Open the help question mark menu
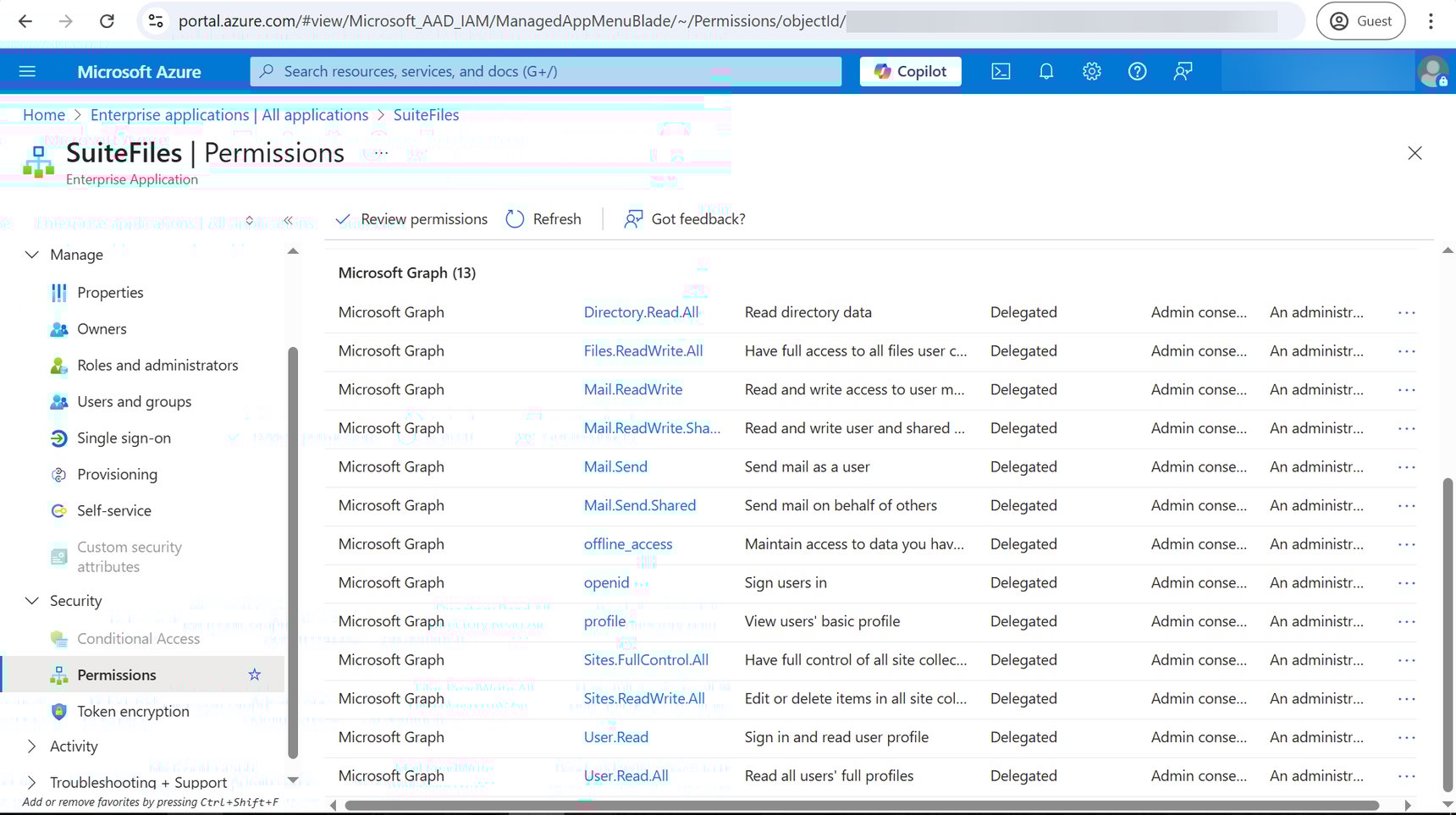Viewport: 1456px width, 815px height. point(1137,71)
